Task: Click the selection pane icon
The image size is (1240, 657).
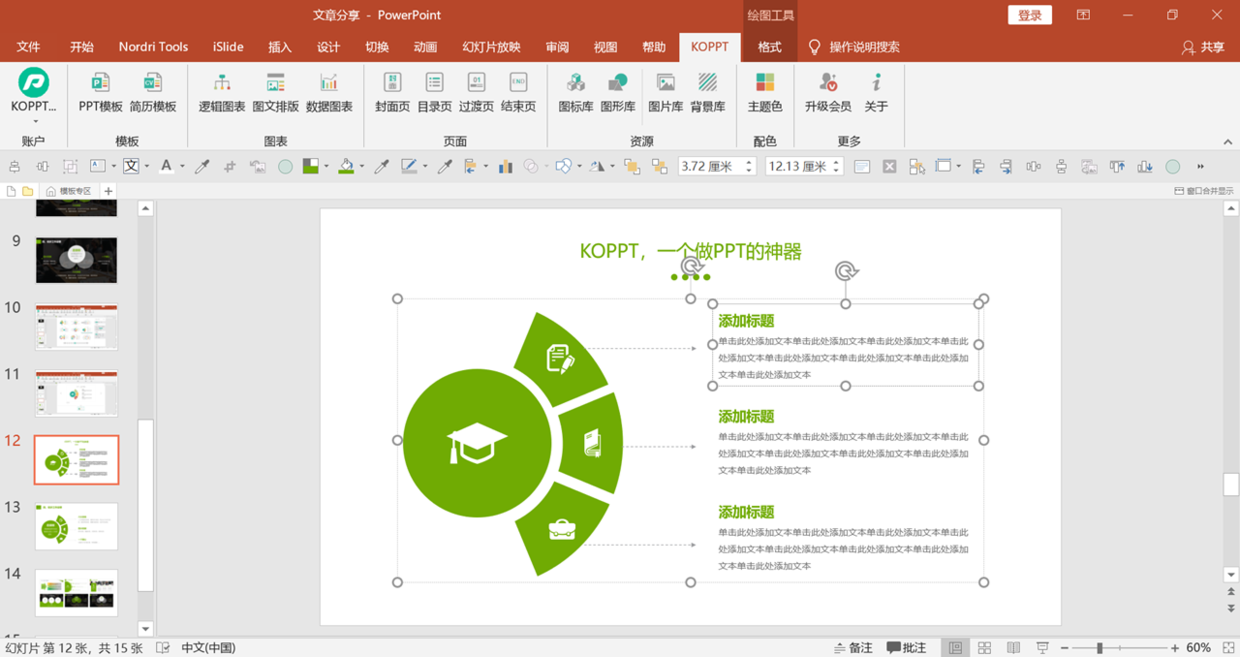Action: coord(917,166)
